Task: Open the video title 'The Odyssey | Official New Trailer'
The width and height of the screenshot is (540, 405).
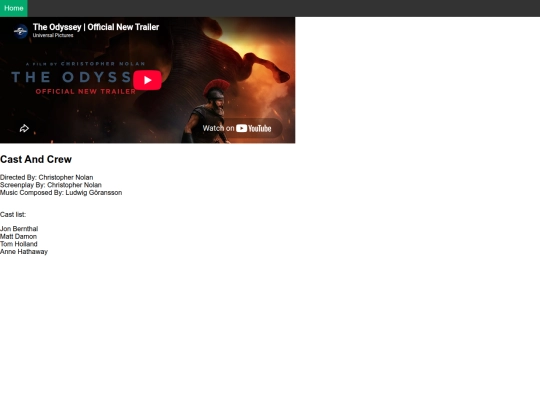Action: tap(96, 27)
